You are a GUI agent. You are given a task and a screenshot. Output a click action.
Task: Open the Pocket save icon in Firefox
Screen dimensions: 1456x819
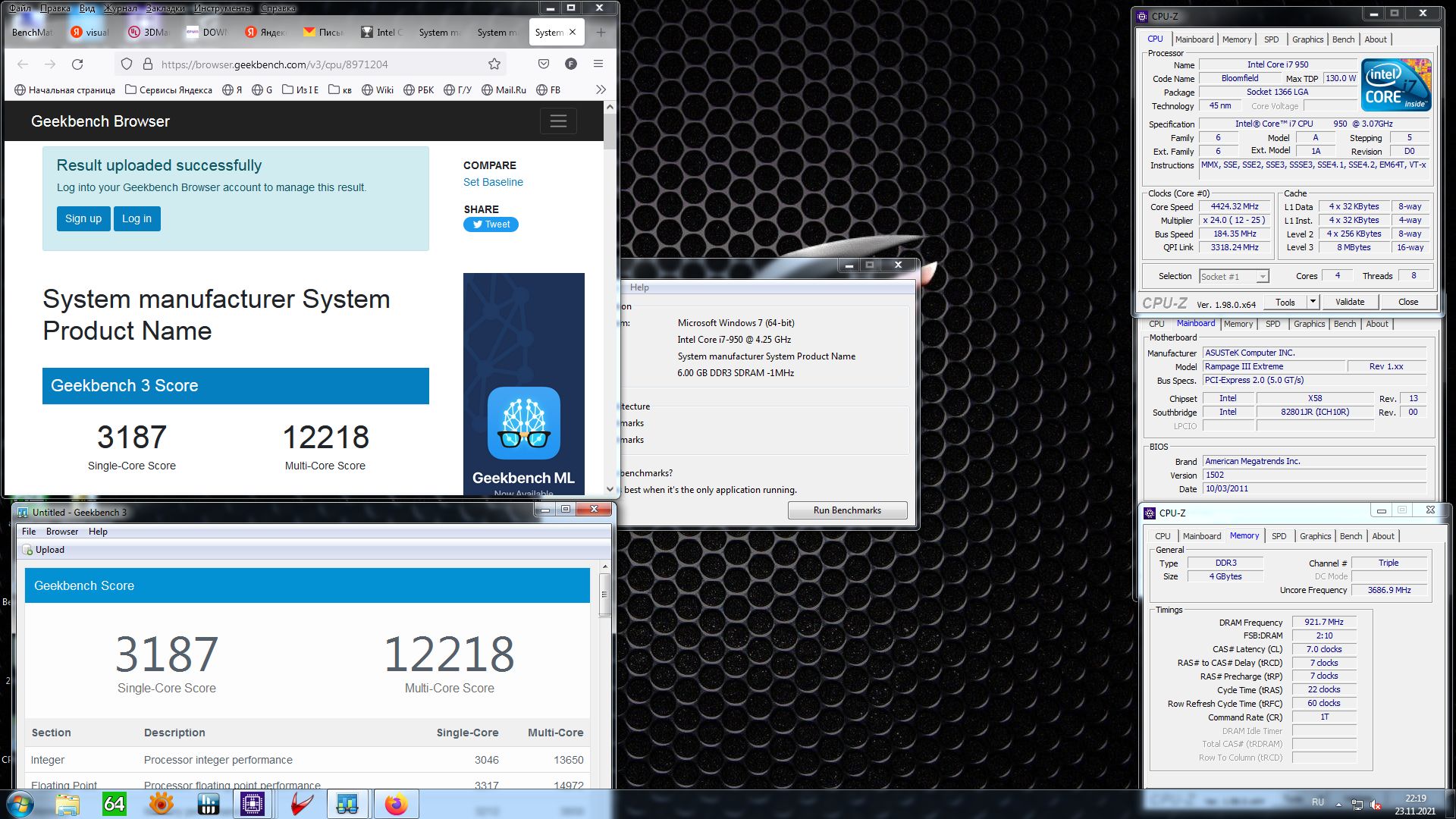544,64
